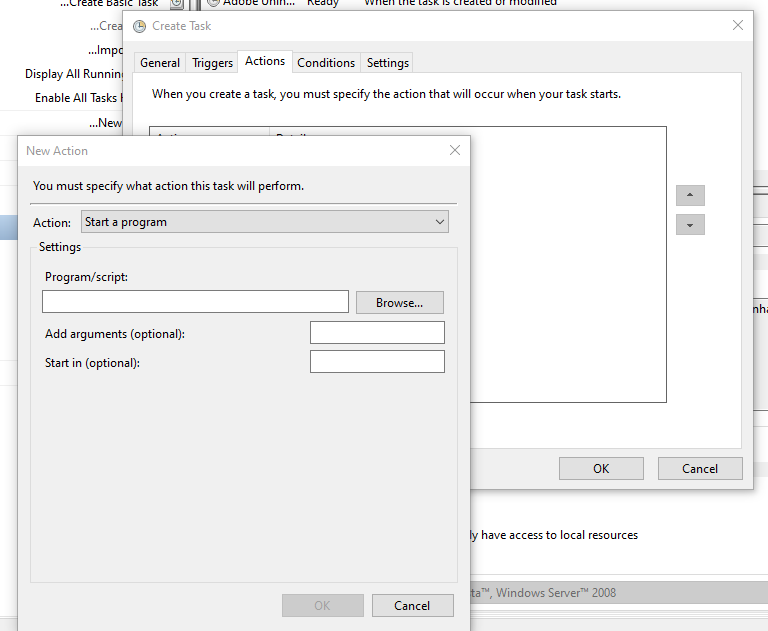Click the task icon beside Create Basic Task
768x631 pixels.
[177, 4]
